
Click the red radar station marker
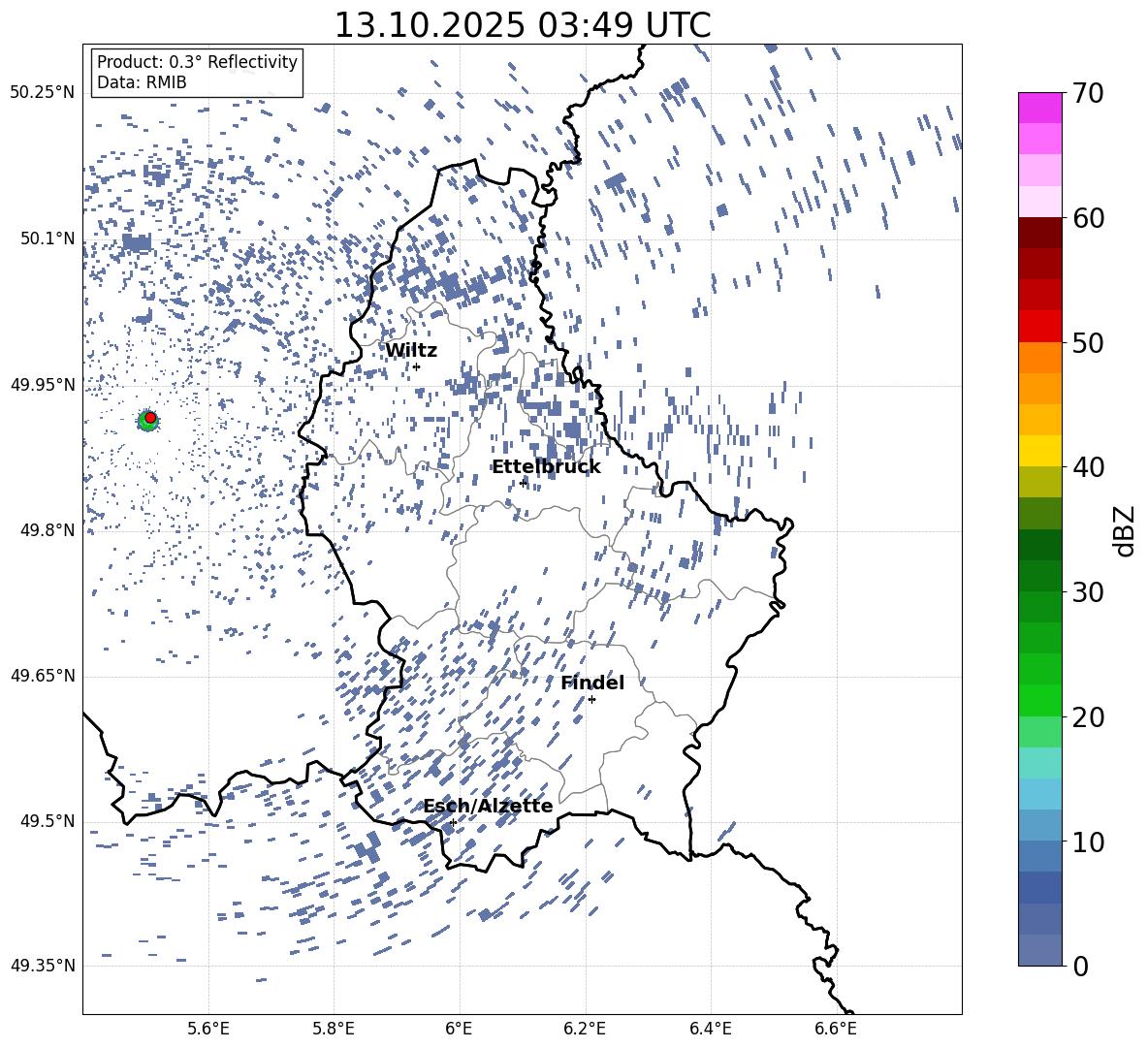[x=150, y=418]
